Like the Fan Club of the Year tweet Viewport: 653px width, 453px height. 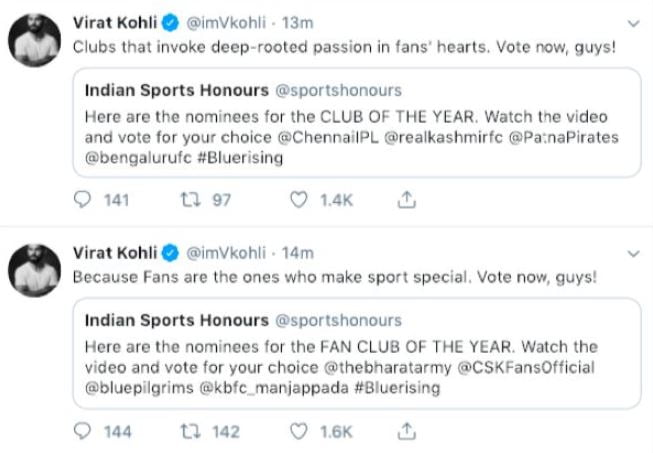pos(298,431)
